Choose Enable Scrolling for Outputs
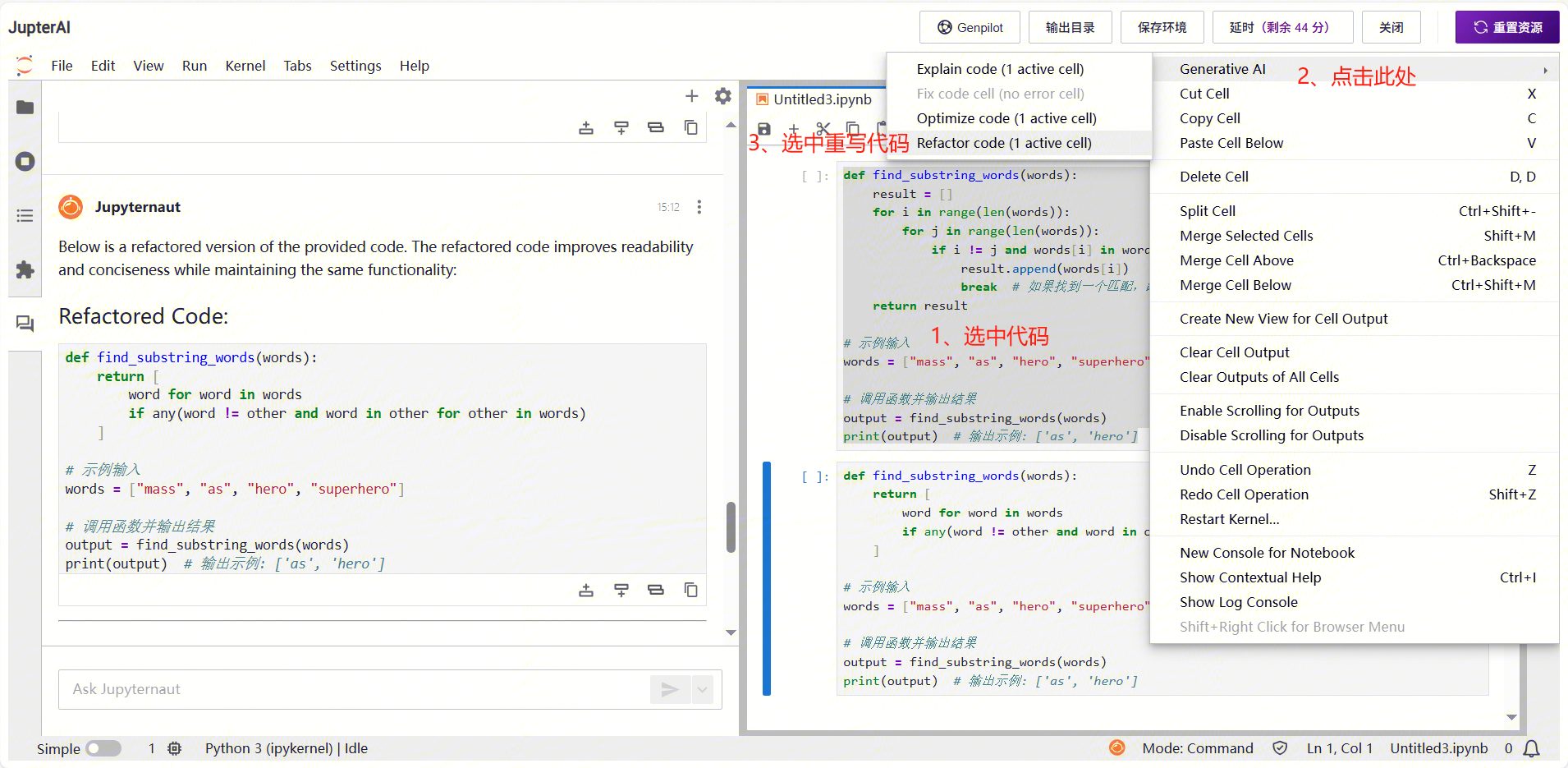Image resolution: width=1568 pixels, height=768 pixels. tap(1355, 411)
